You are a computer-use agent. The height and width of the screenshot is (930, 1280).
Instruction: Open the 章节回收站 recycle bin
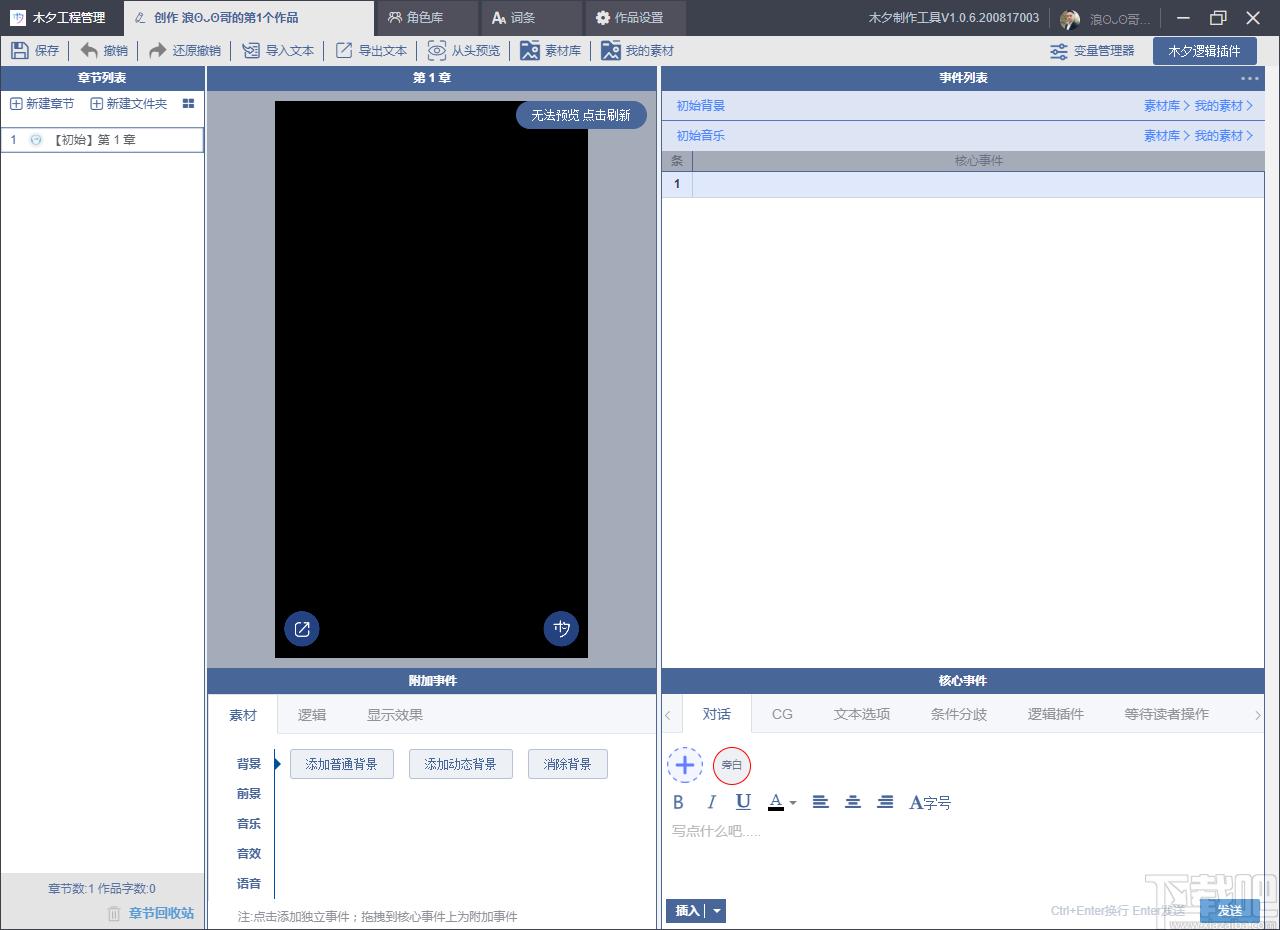click(150, 913)
